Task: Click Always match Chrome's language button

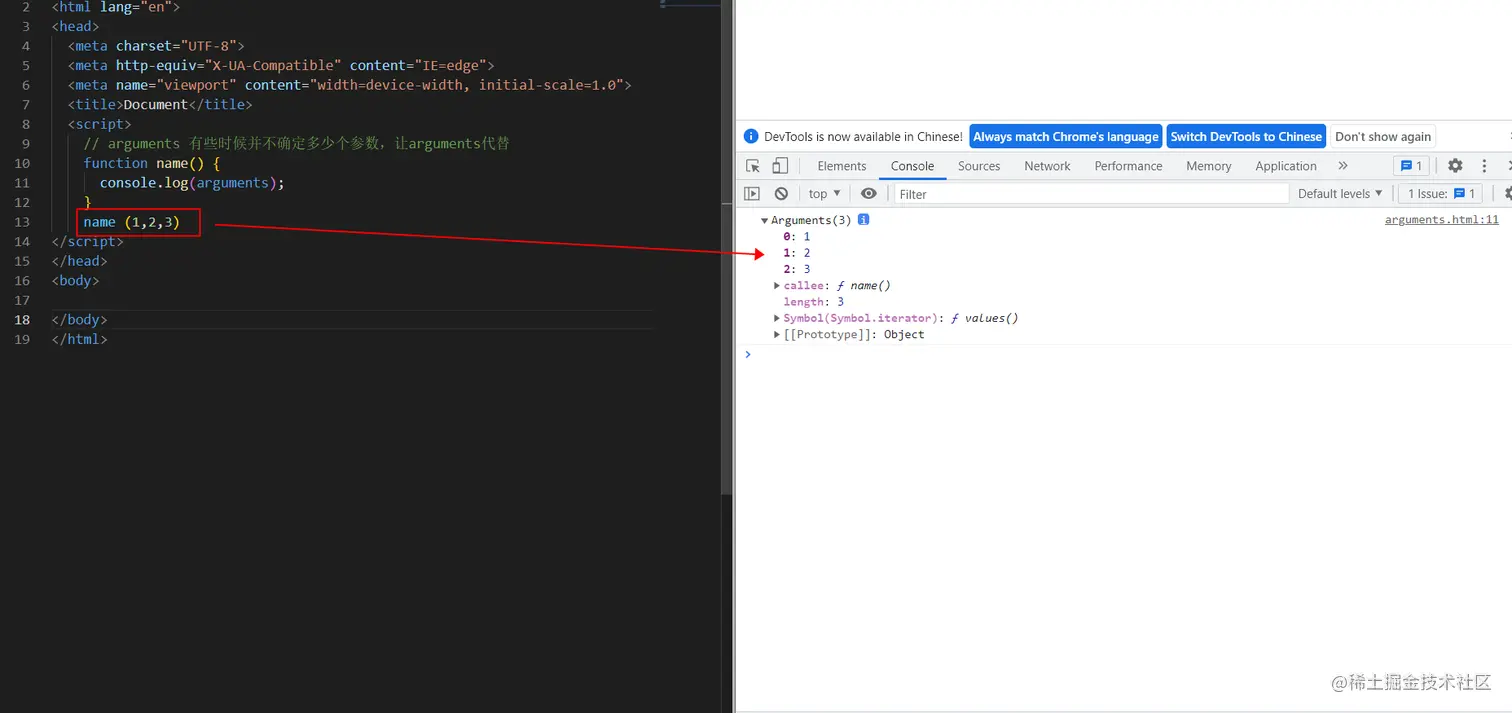Action: [x=1066, y=137]
